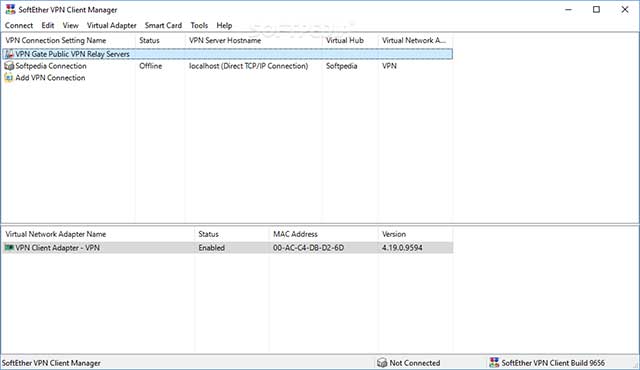Click SoftEther VPN Client Build 9656 text
The height and width of the screenshot is (370, 640).
[x=553, y=363]
